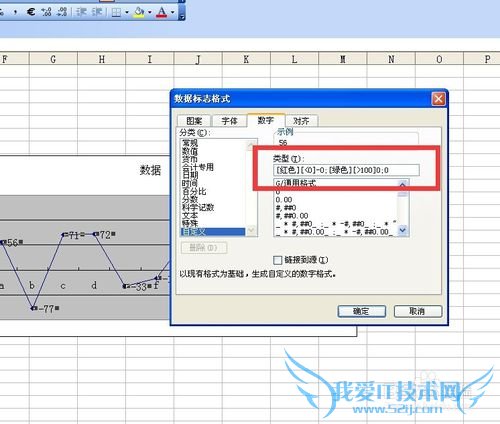Click the Font Color A icon
The width and height of the screenshot is (500, 424).
pos(162,12)
